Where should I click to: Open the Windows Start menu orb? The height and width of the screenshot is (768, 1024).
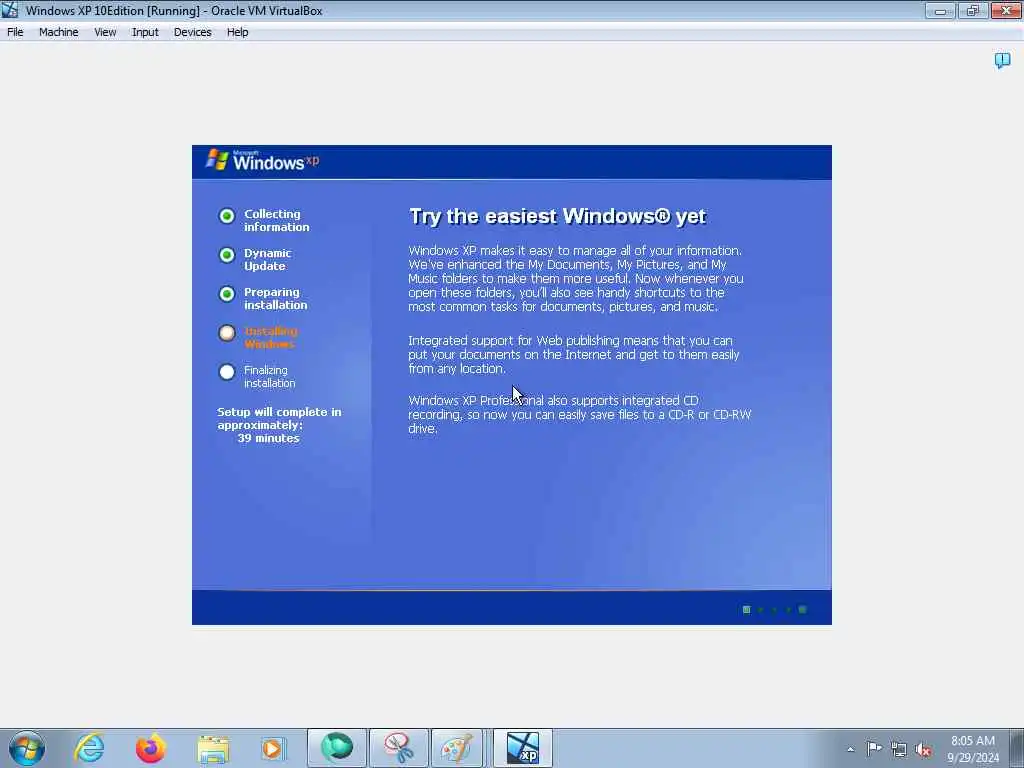point(27,748)
